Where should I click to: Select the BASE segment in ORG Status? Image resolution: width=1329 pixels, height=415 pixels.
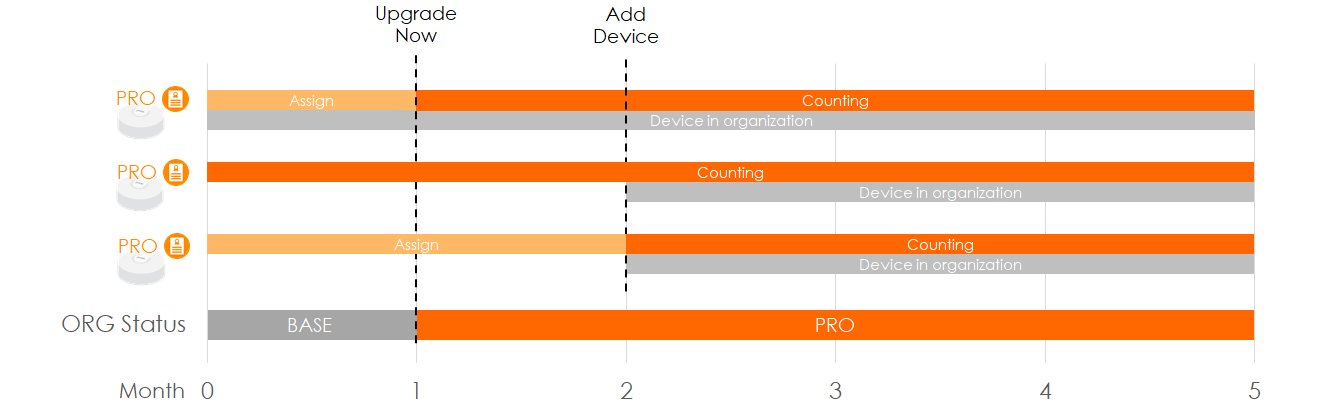coord(310,325)
